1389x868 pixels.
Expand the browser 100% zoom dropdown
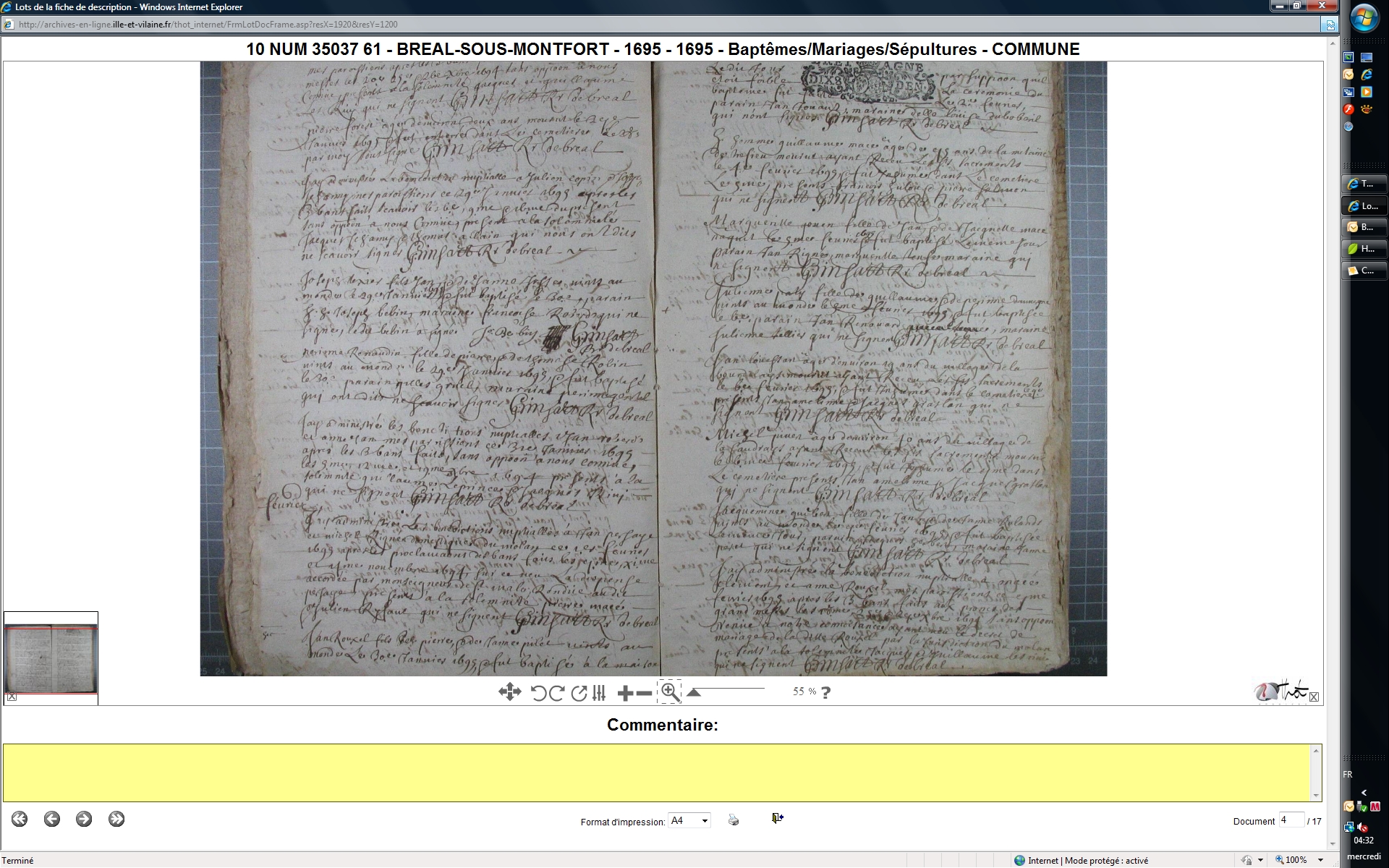click(x=1321, y=860)
